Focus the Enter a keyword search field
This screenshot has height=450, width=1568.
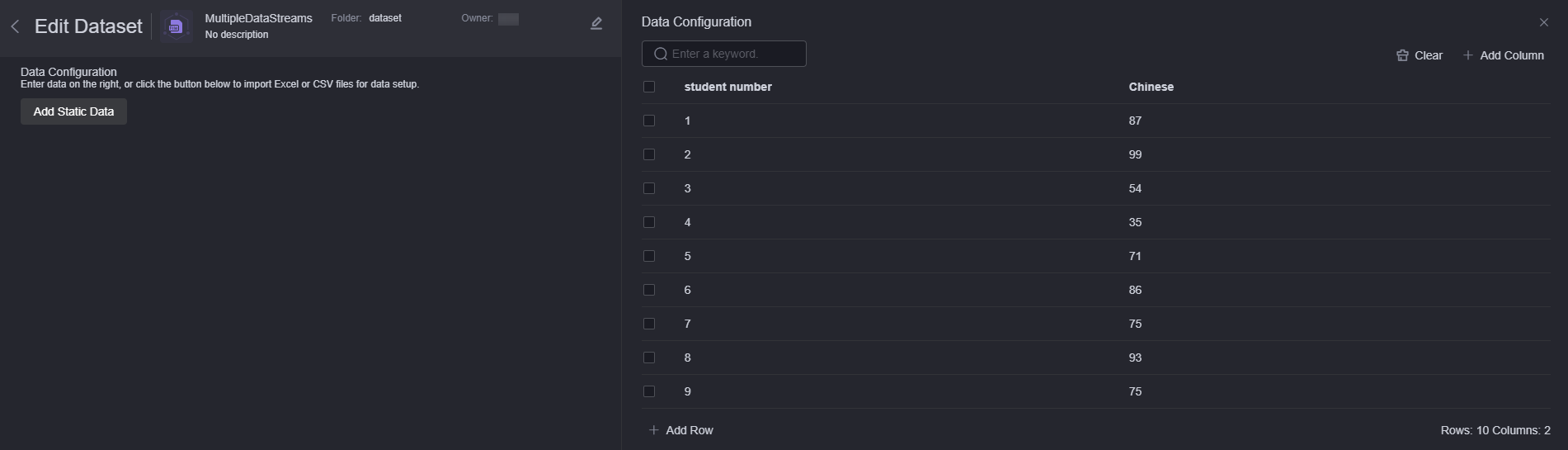pos(724,54)
